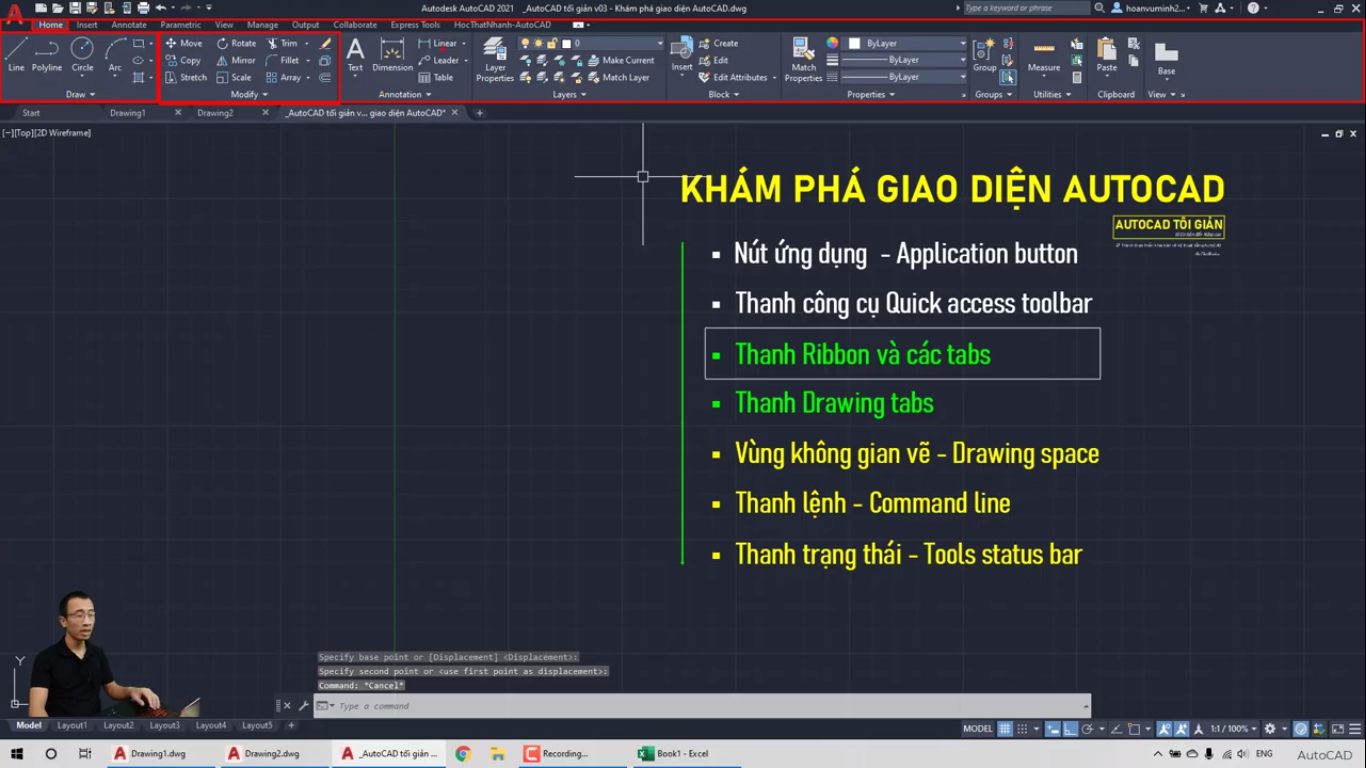1366x768 pixels.
Task: Select the Polyline tool
Action: coord(47,55)
